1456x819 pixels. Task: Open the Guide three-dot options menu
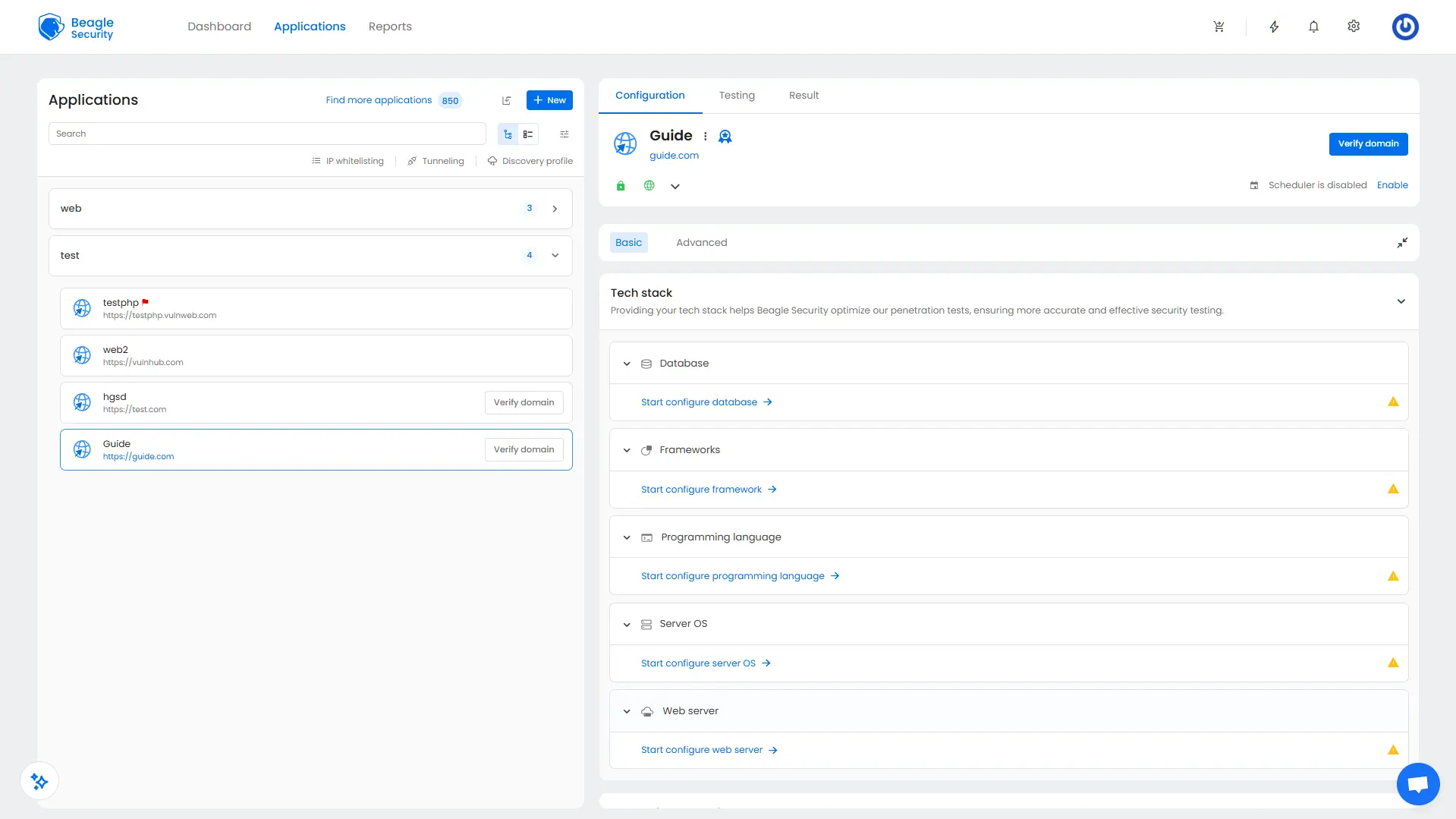click(705, 137)
